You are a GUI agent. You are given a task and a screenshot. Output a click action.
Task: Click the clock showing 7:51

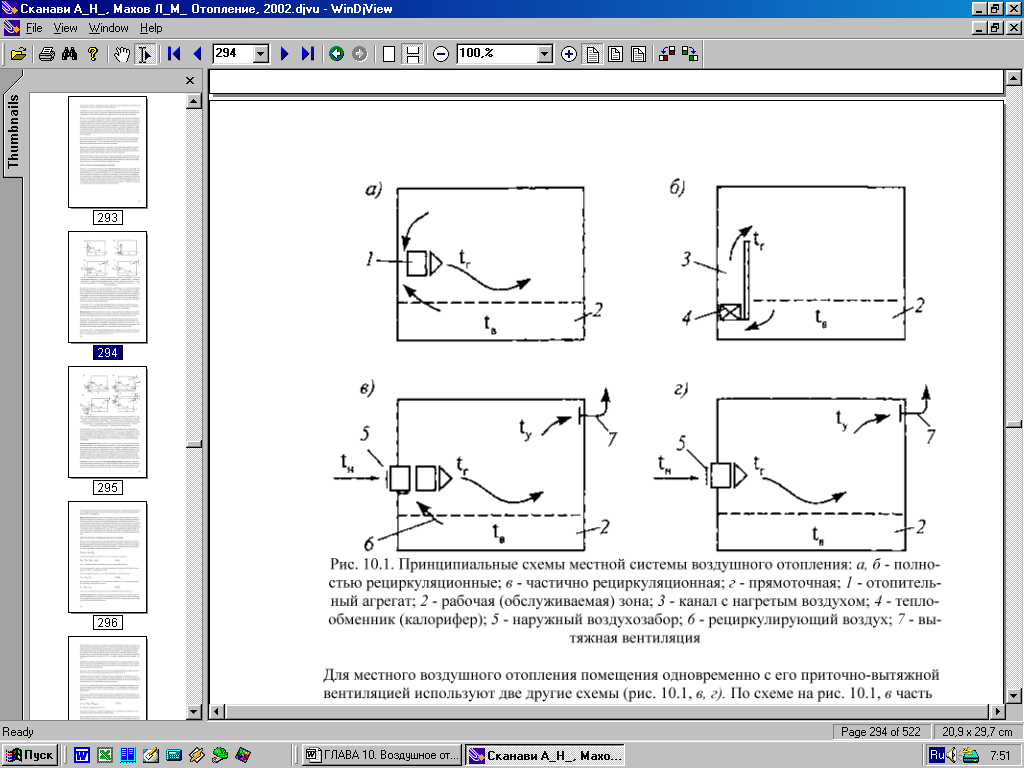coord(1000,756)
